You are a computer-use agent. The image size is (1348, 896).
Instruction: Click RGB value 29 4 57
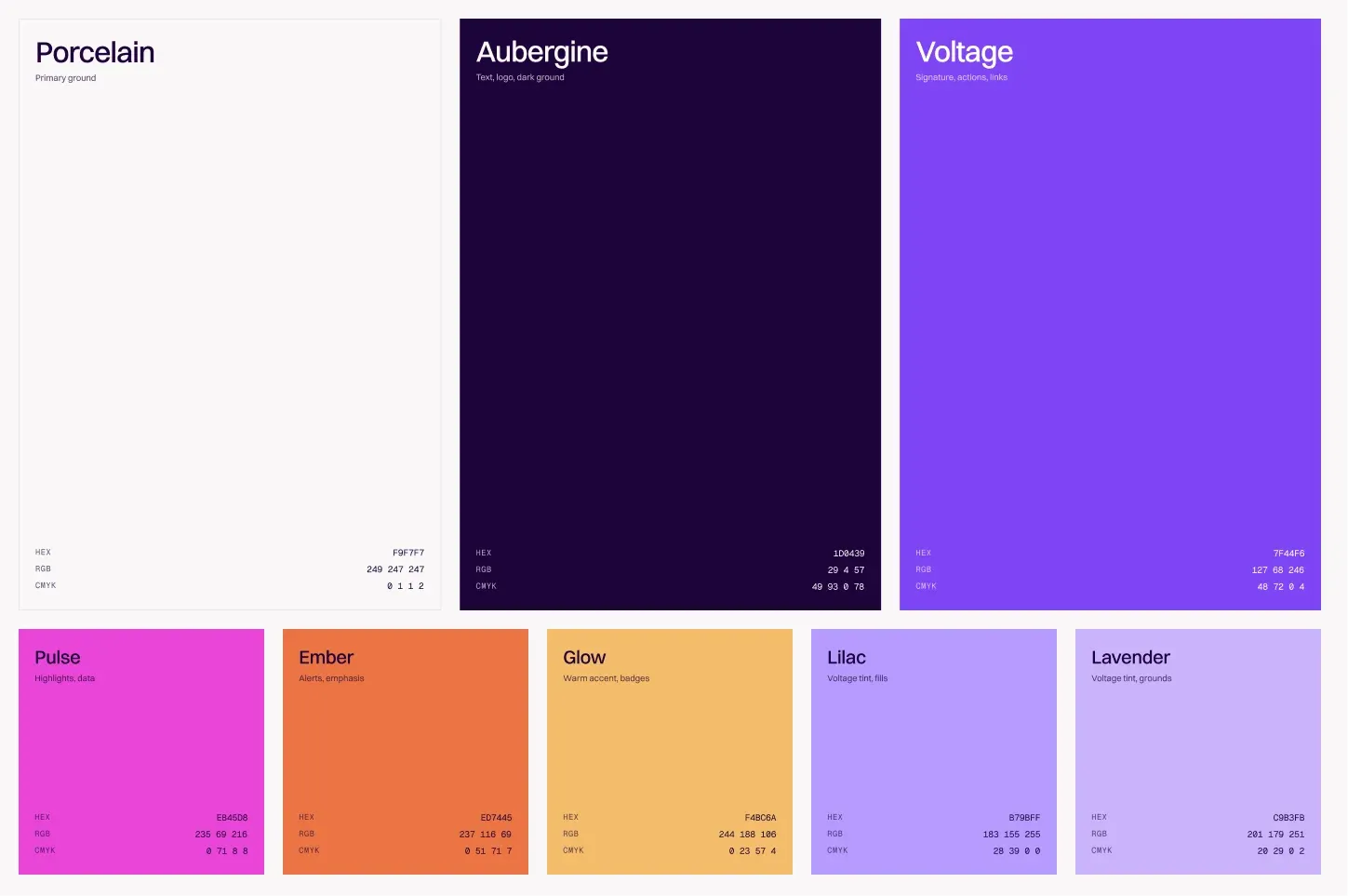[x=846, y=570]
